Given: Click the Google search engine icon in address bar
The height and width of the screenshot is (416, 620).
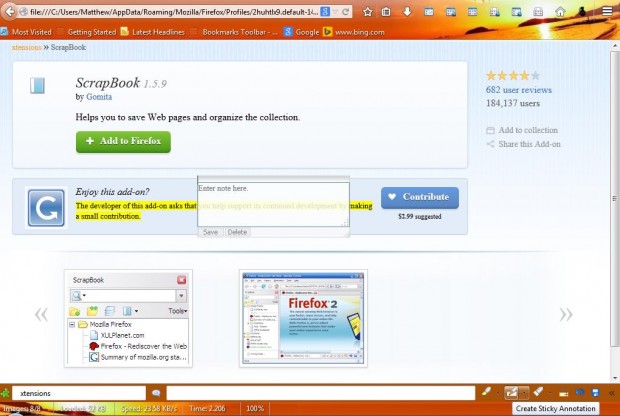Looking at the screenshot, I should click(325, 11).
